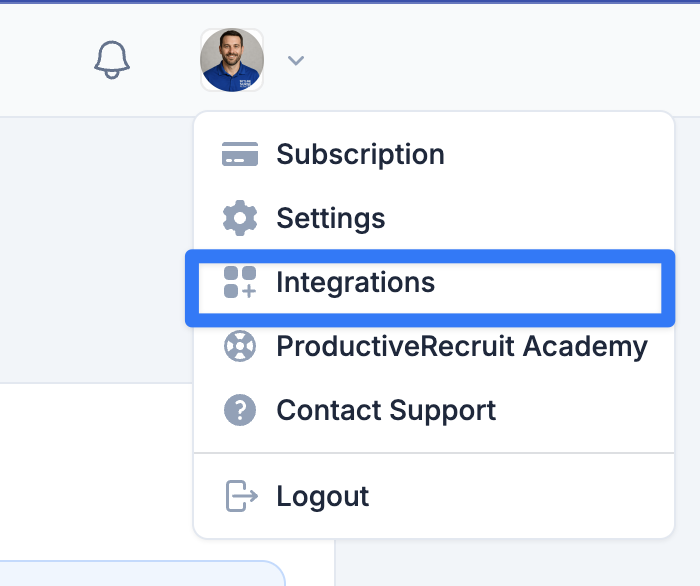
Task: Collapse the profile menu chevron
Action: (x=296, y=60)
